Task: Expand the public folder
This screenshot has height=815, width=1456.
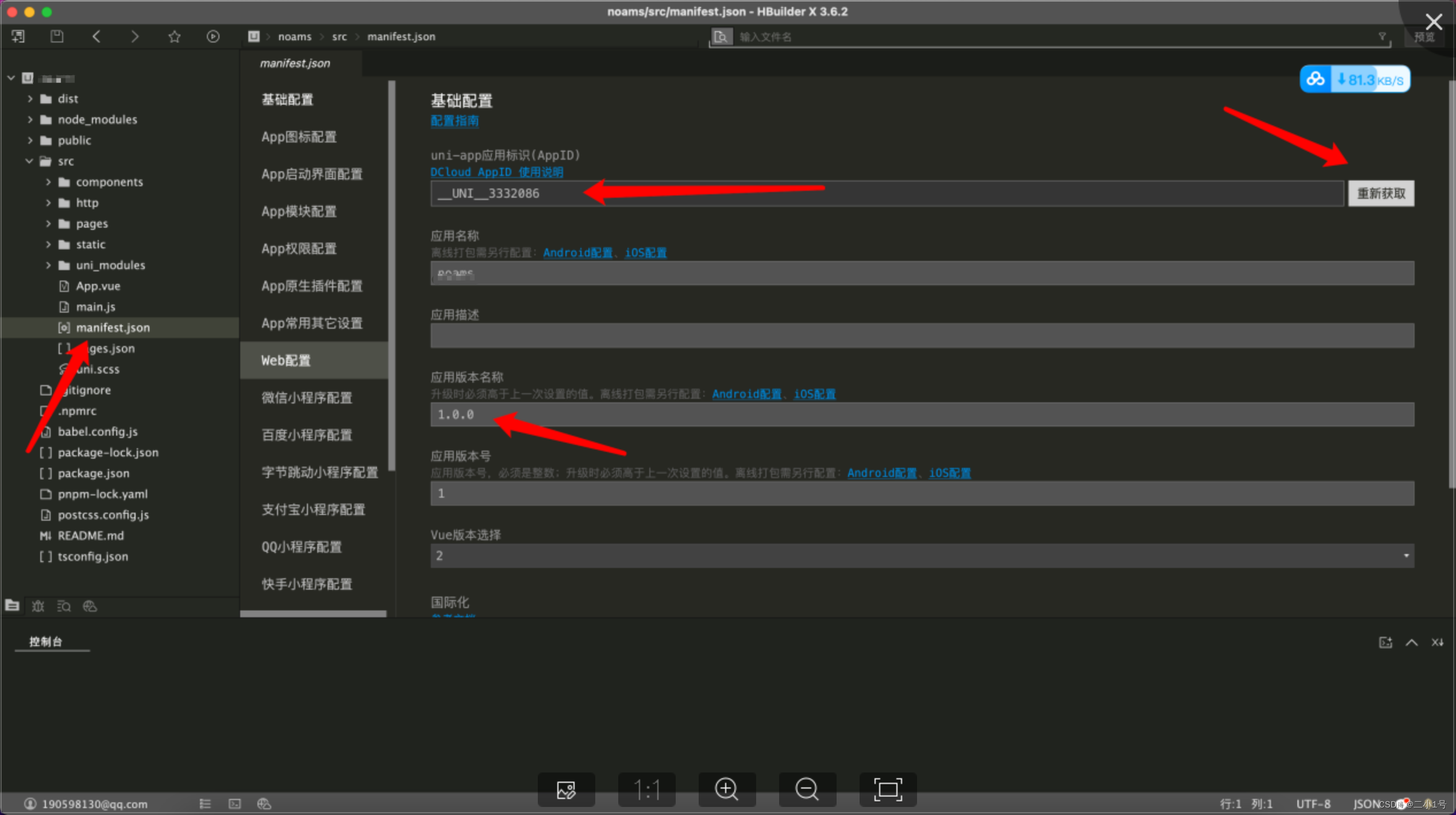Action: click(x=30, y=140)
